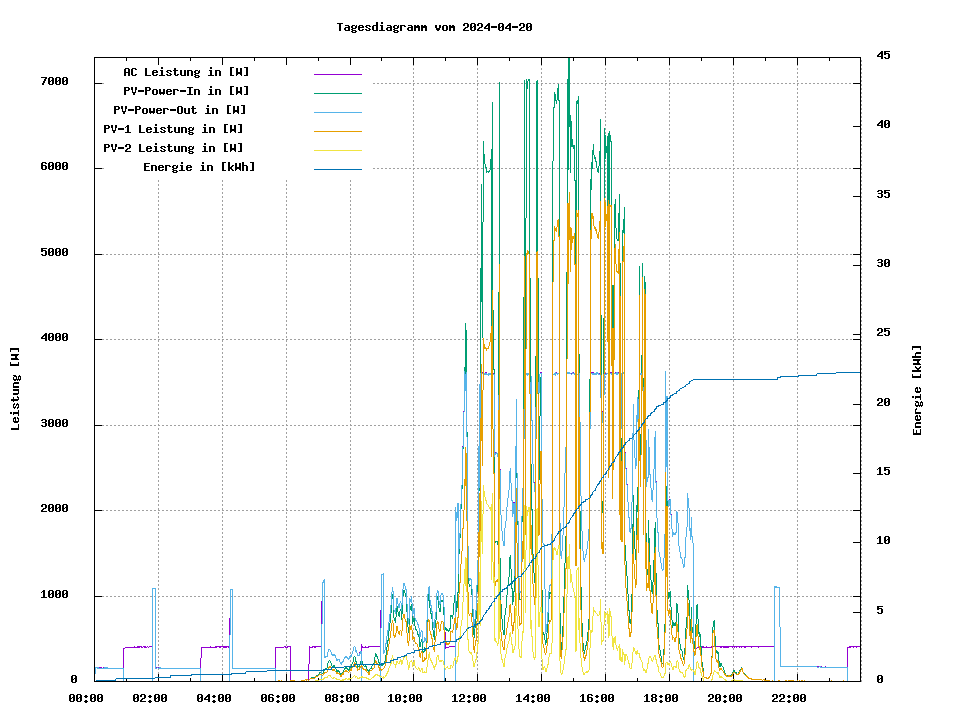This screenshot has height=720, width=960.
Task: Click the 'Leistung [W]' vertical axis title
Action: click(16, 389)
